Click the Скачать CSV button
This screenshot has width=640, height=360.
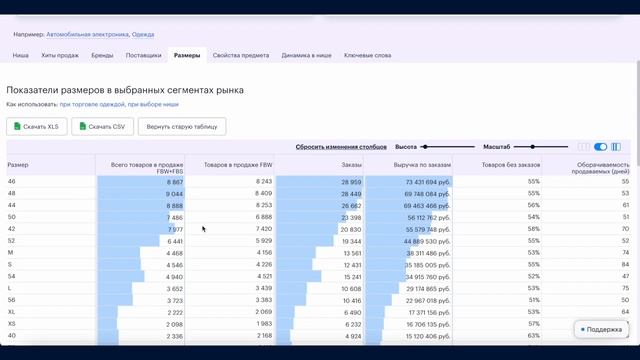pos(102,127)
